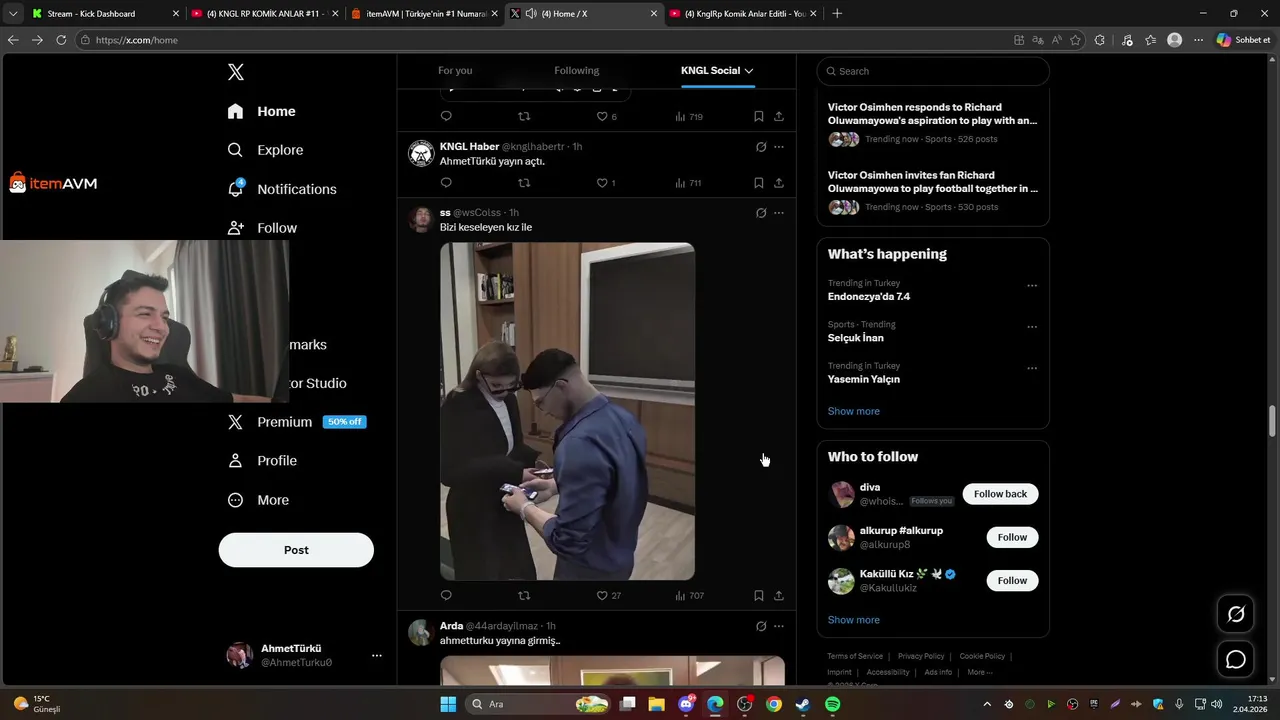
Task: Repost the ss post
Action: [524, 595]
